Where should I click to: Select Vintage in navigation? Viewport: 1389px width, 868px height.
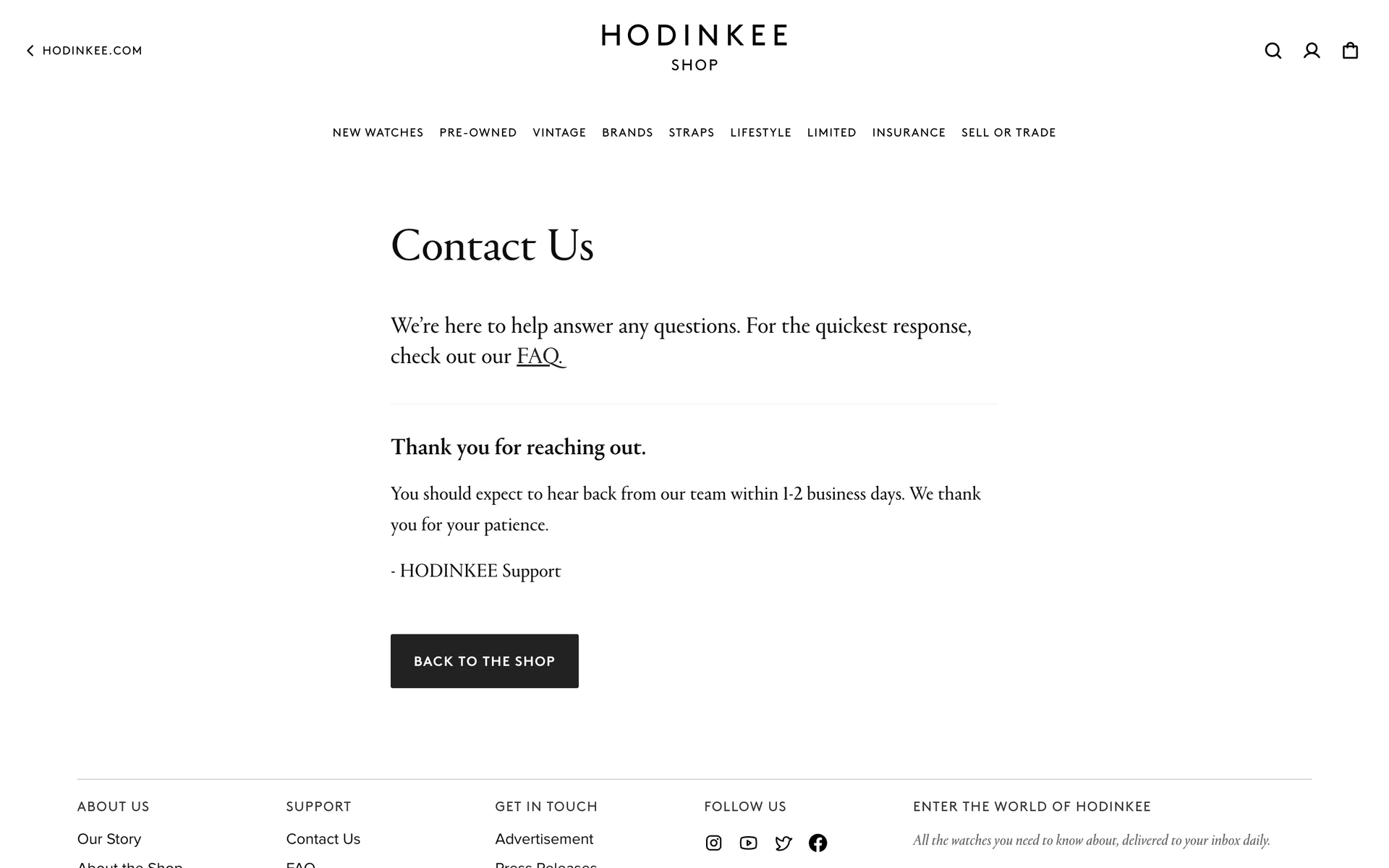click(559, 132)
